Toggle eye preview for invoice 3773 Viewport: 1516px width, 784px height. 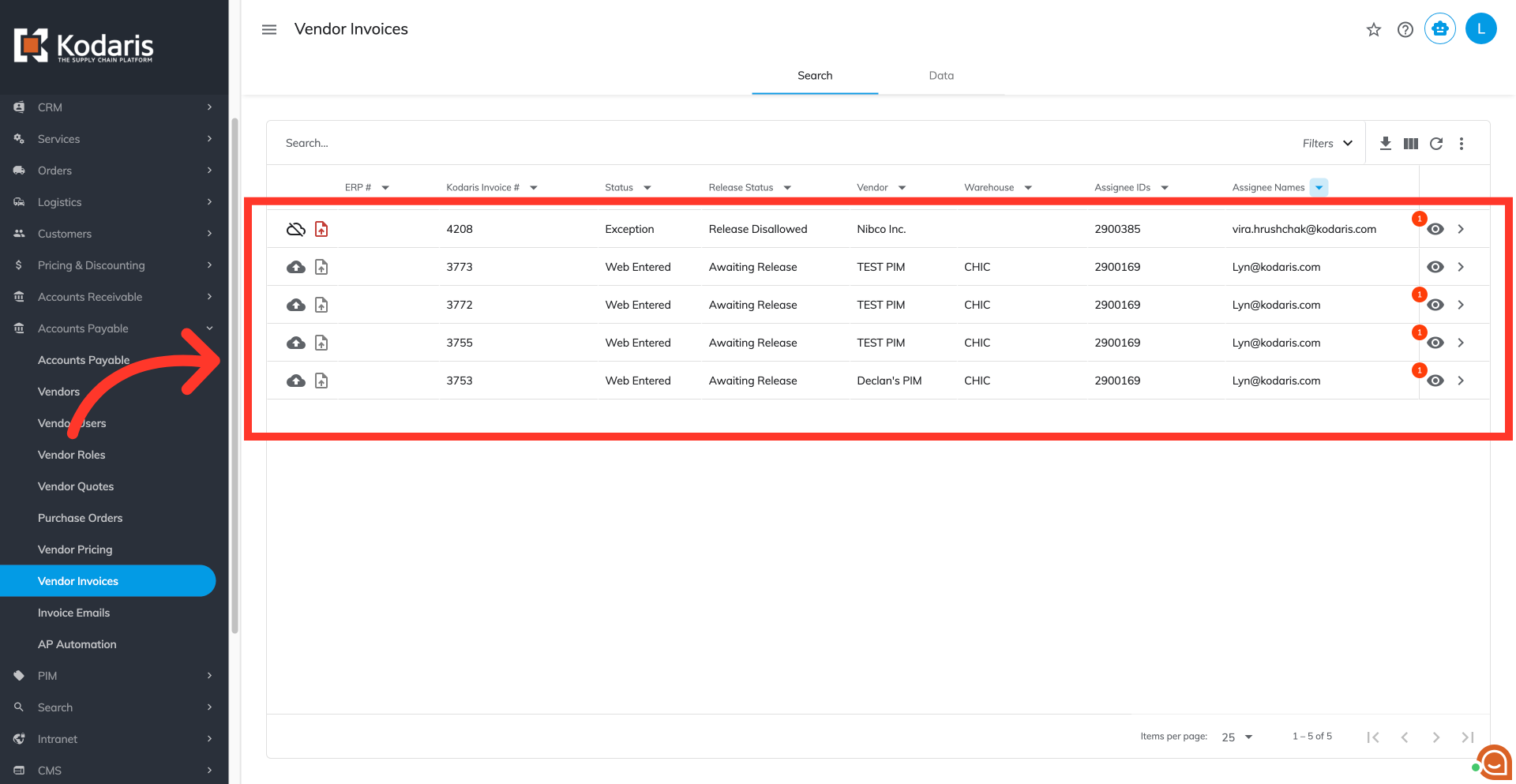(x=1435, y=267)
